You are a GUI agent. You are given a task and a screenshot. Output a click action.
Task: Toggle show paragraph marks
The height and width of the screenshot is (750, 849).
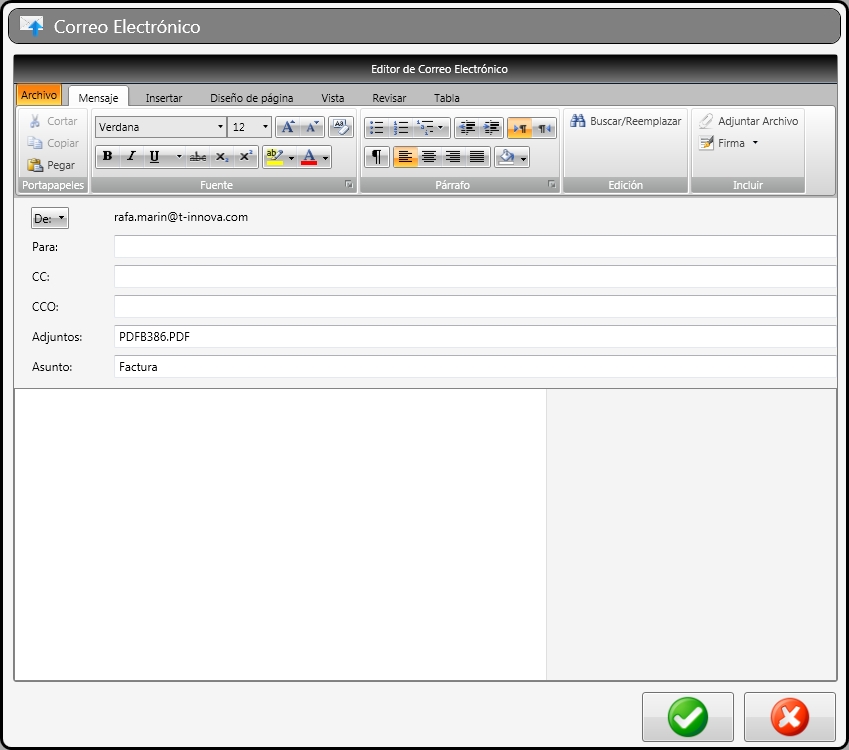pos(377,157)
